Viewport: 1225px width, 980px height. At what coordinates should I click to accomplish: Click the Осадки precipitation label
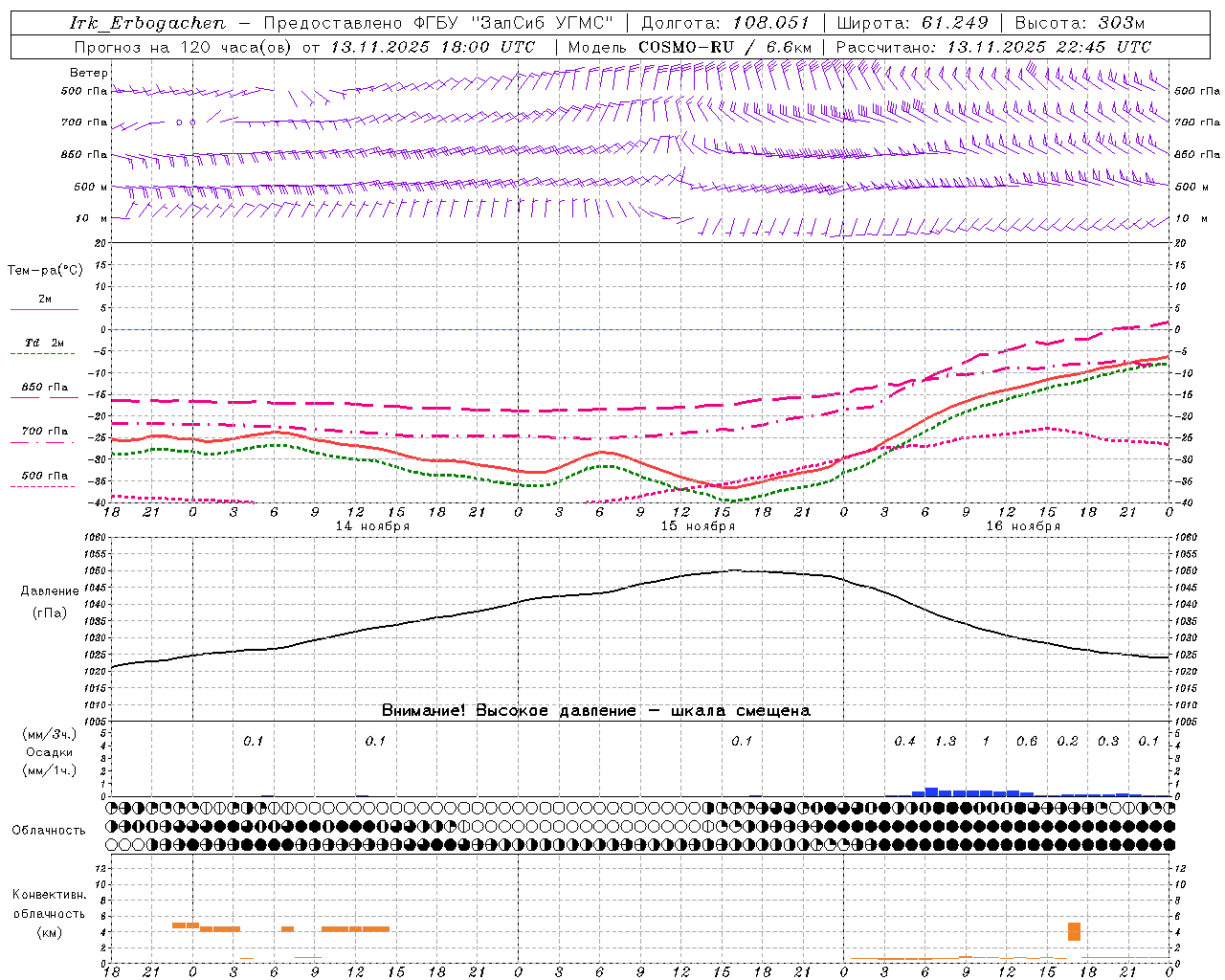point(49,752)
